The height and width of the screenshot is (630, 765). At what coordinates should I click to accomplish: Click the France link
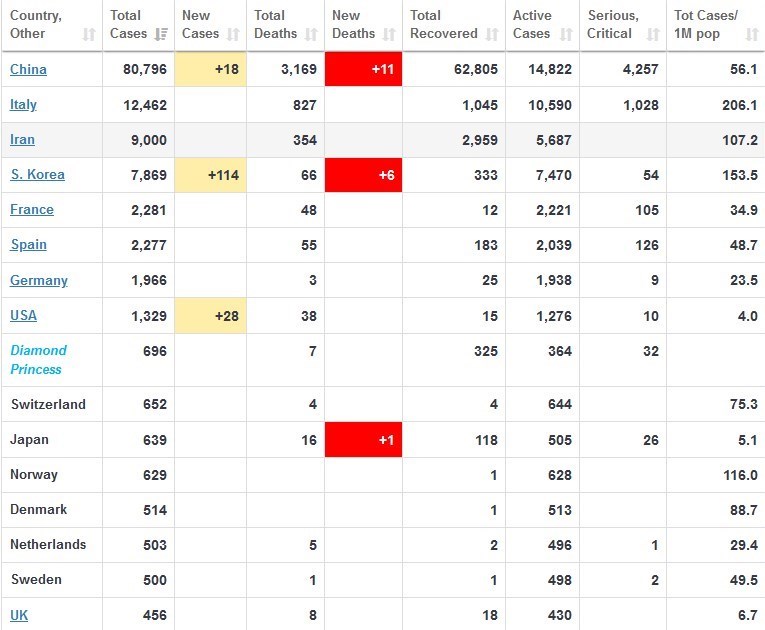click(32, 210)
